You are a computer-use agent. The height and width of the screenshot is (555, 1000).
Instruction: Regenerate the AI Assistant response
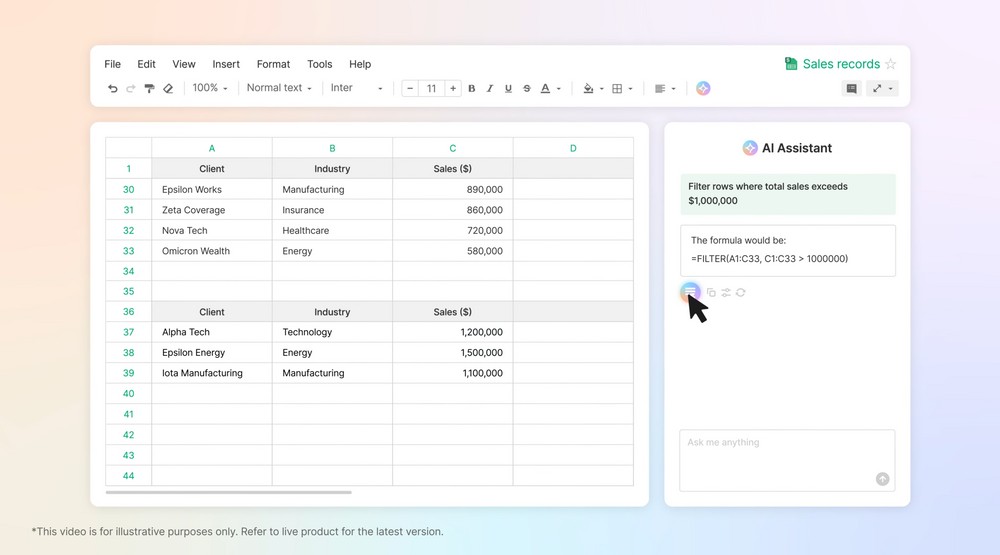pyautogui.click(x=740, y=293)
